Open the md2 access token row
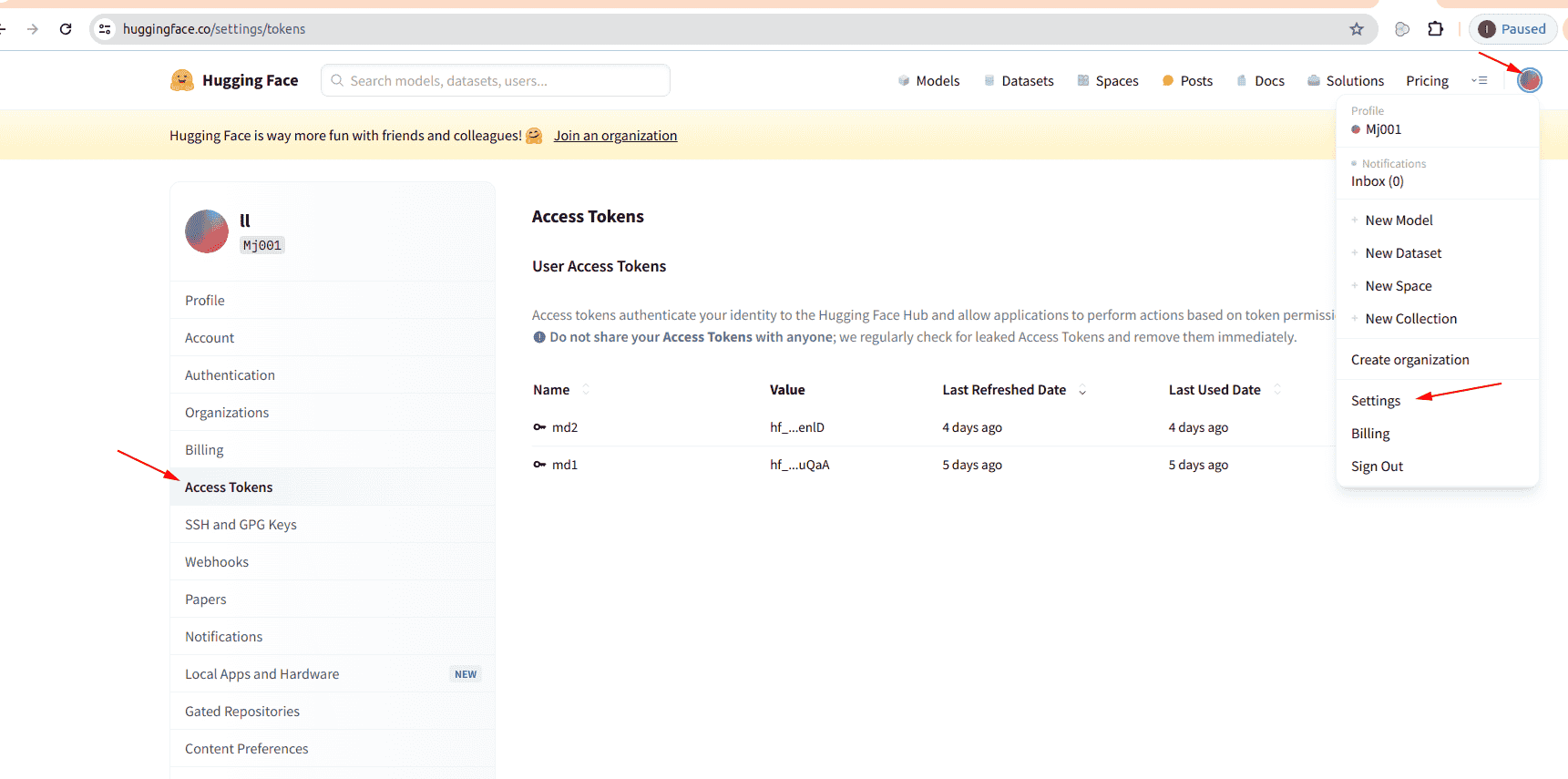This screenshot has width=1568, height=779. click(x=565, y=427)
